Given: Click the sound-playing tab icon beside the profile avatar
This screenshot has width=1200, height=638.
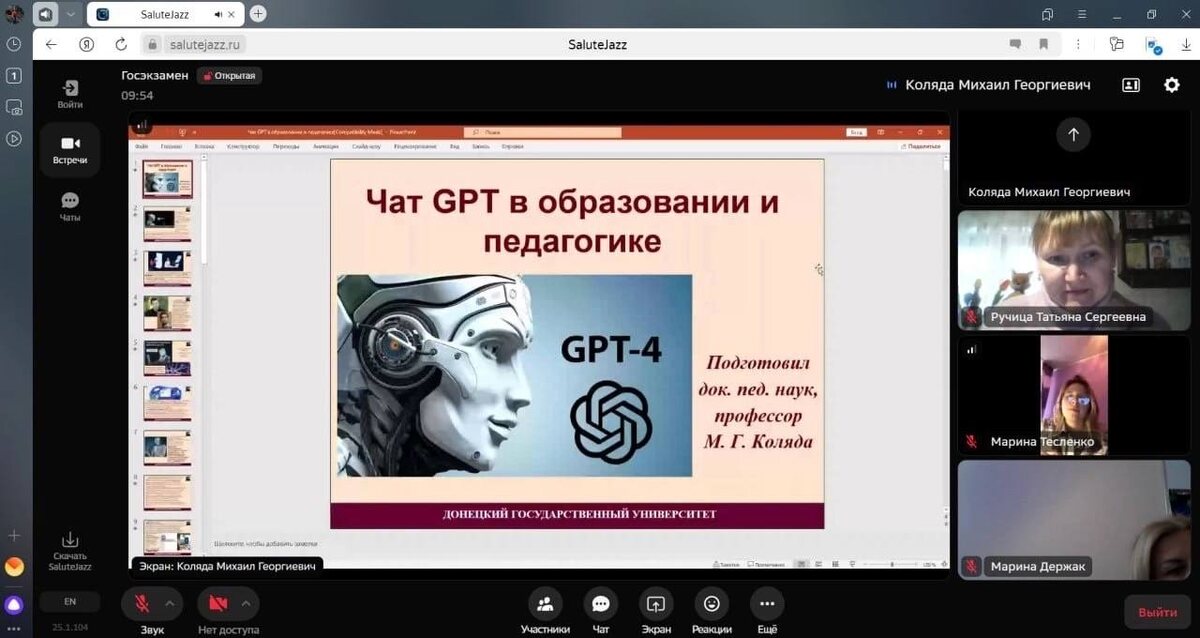Looking at the screenshot, I should [x=45, y=14].
